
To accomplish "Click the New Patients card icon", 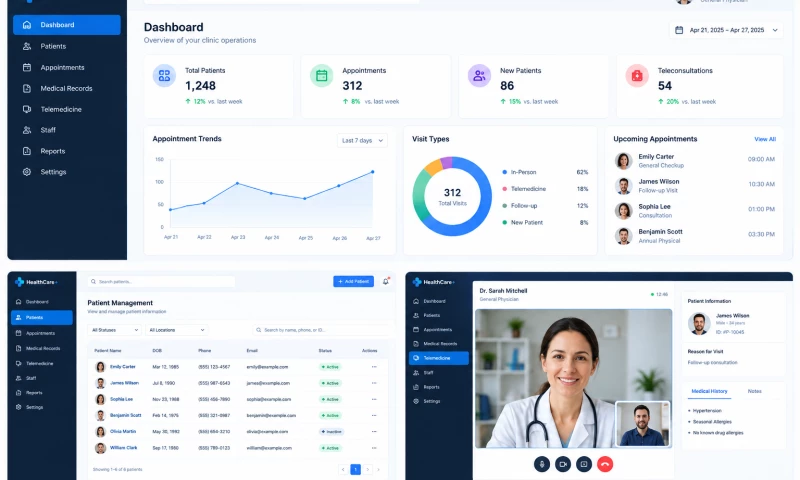I will pyautogui.click(x=479, y=75).
